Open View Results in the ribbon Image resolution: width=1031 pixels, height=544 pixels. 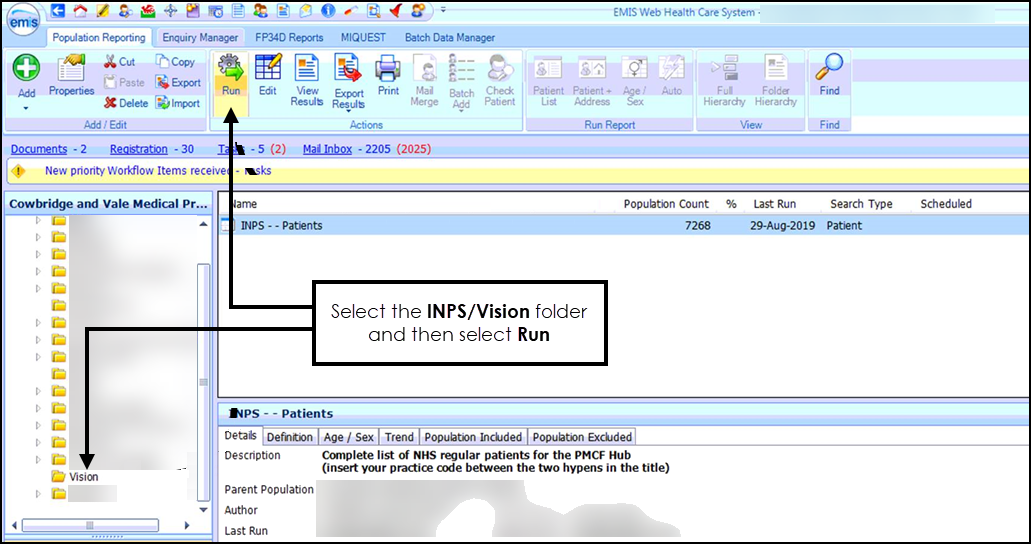[306, 81]
